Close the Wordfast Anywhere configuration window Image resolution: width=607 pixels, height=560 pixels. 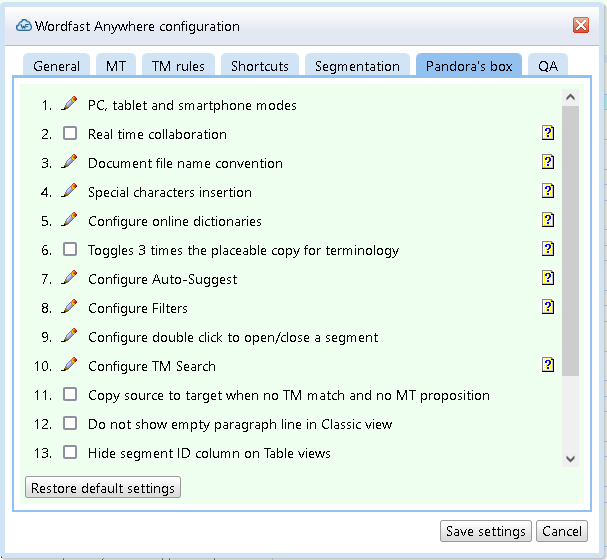click(x=581, y=26)
